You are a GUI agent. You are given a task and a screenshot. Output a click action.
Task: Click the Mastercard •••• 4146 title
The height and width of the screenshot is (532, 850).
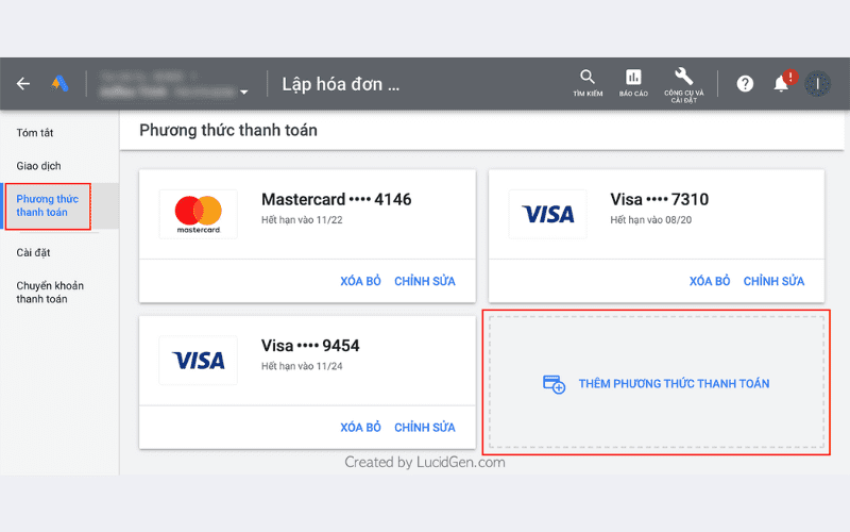tap(336, 199)
